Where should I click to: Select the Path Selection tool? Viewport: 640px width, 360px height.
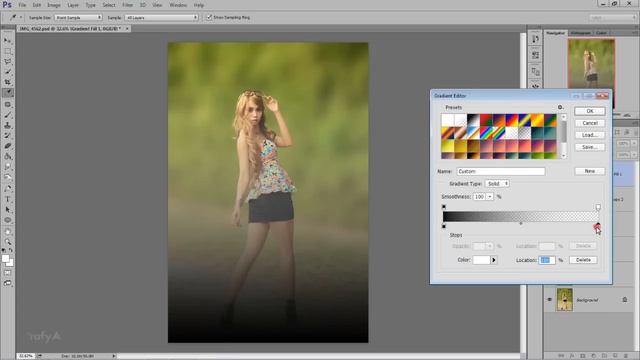click(7, 209)
